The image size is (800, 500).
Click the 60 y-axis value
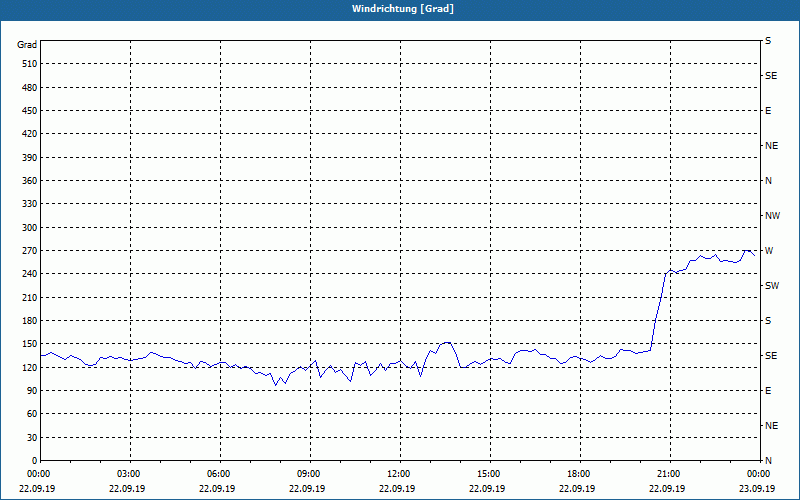click(x=32, y=414)
